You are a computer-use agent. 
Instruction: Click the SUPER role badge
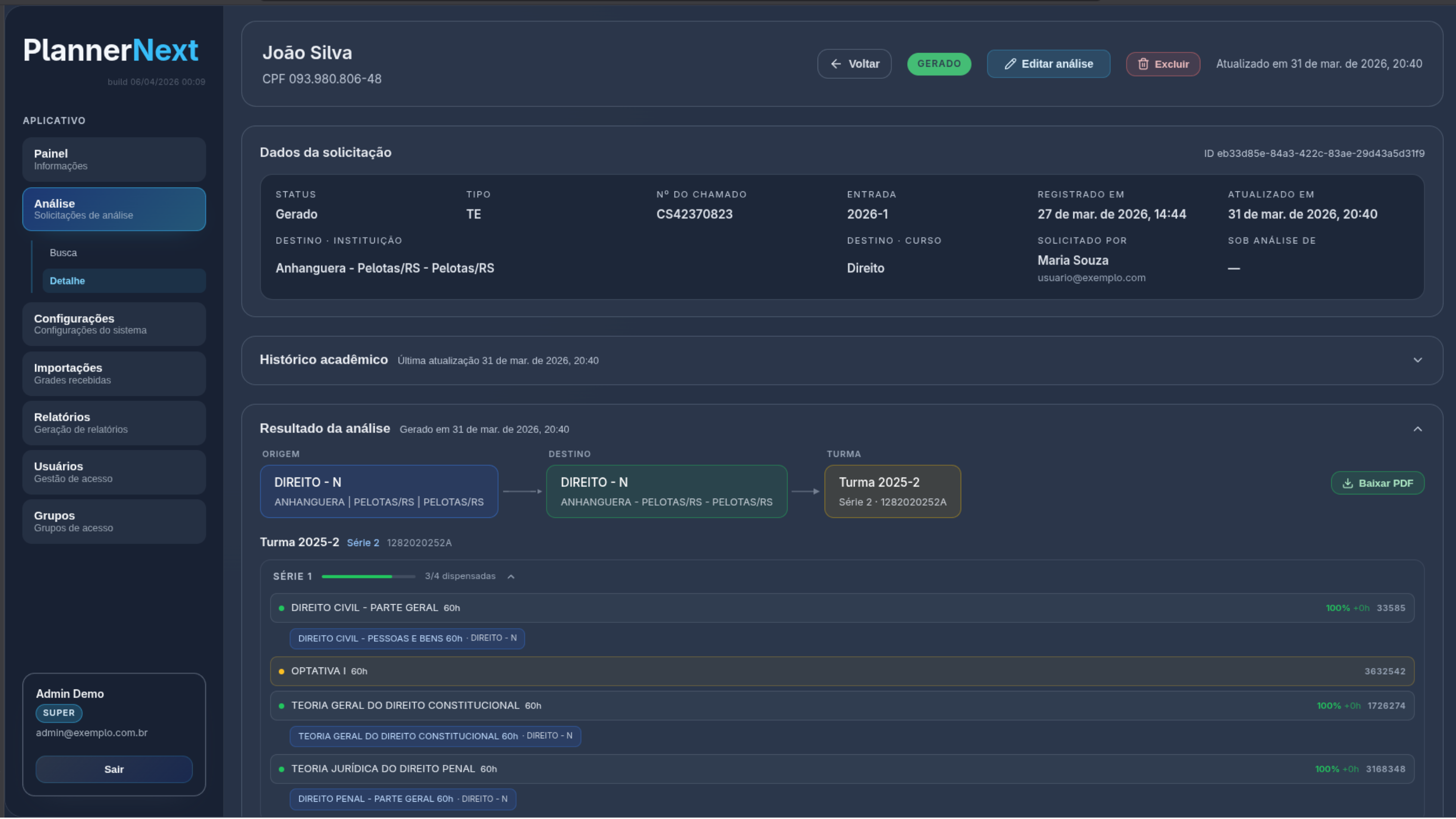click(59, 713)
